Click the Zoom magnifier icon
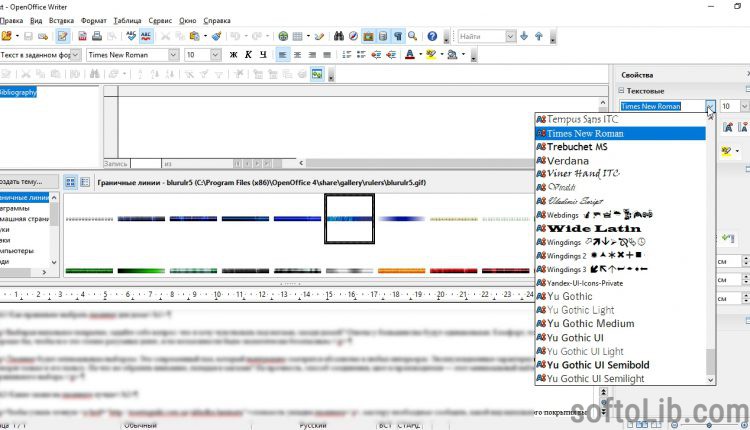 412,36
